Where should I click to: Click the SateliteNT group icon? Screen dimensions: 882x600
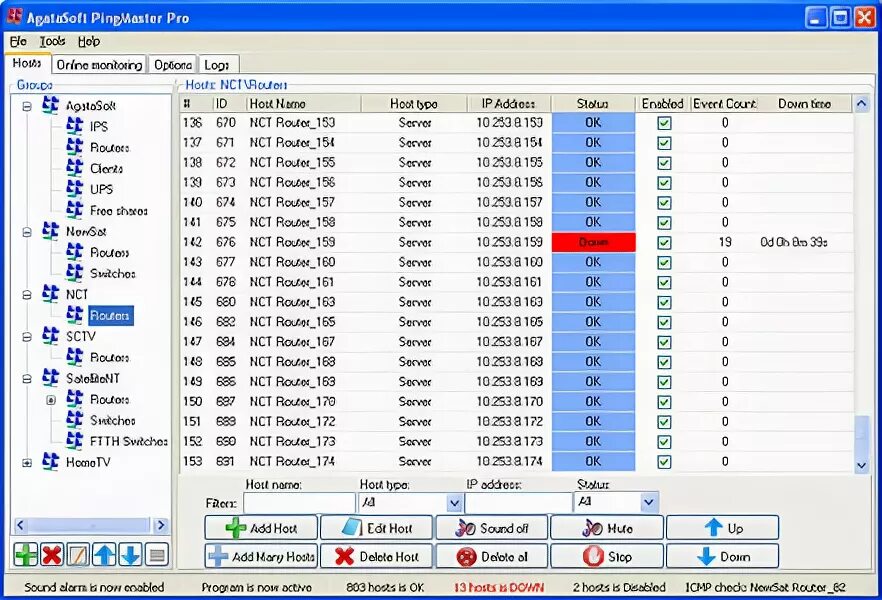pos(51,377)
